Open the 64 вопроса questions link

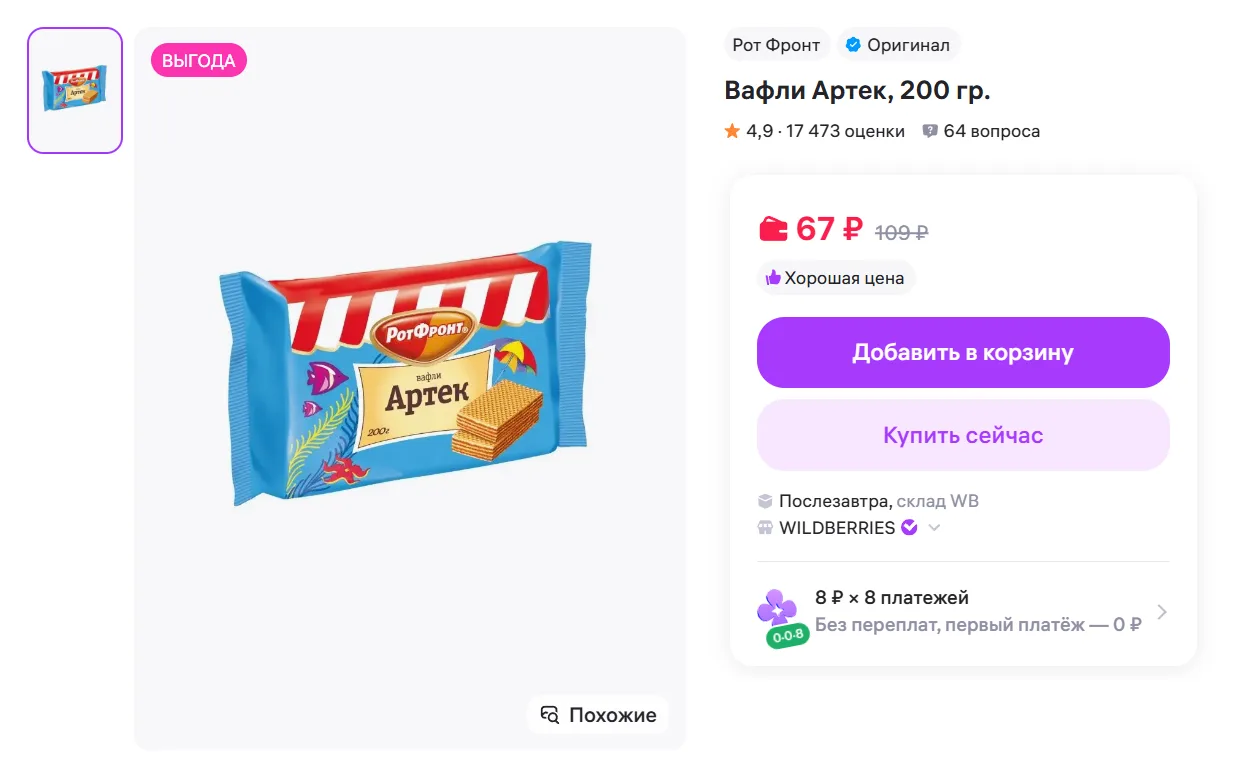991,131
